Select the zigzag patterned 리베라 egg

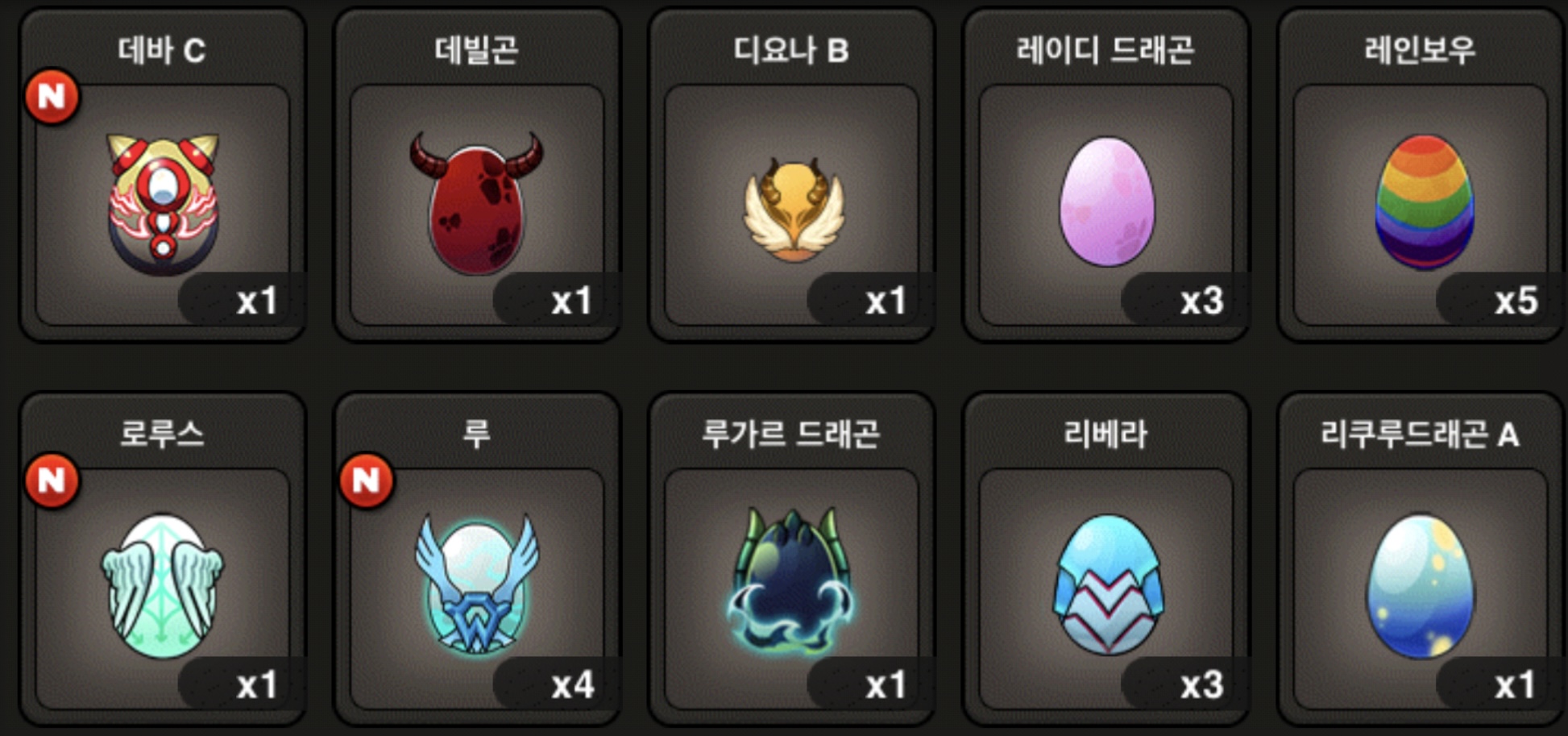click(x=1108, y=584)
